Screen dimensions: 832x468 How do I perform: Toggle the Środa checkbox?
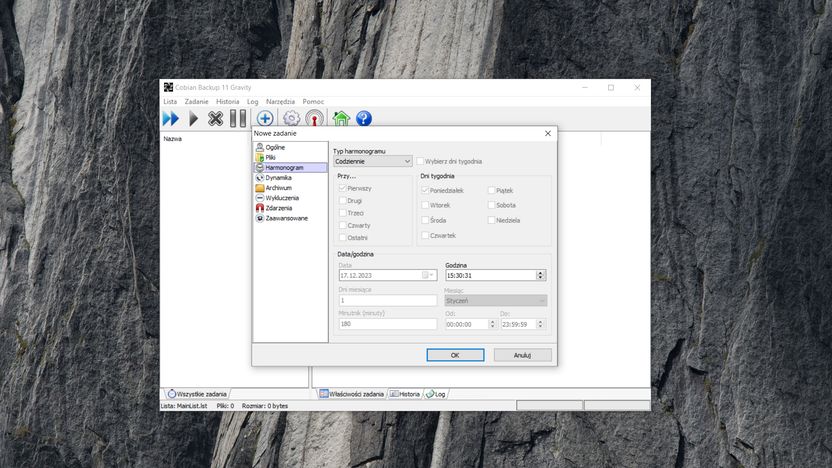[425, 220]
